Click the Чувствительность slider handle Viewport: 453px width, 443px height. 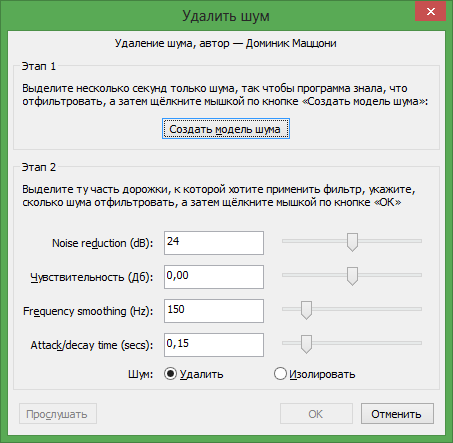352,276
